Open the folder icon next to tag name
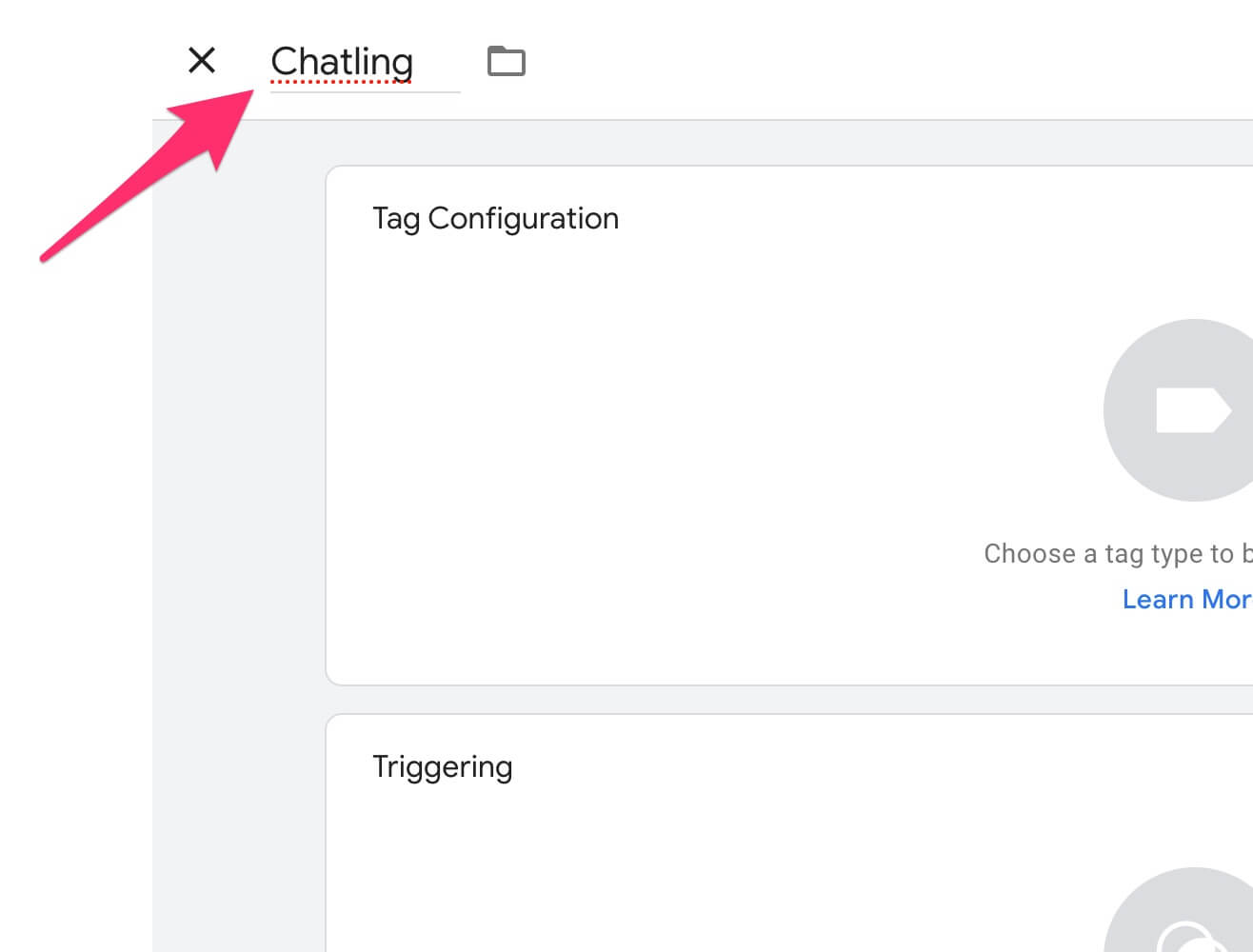 (507, 61)
